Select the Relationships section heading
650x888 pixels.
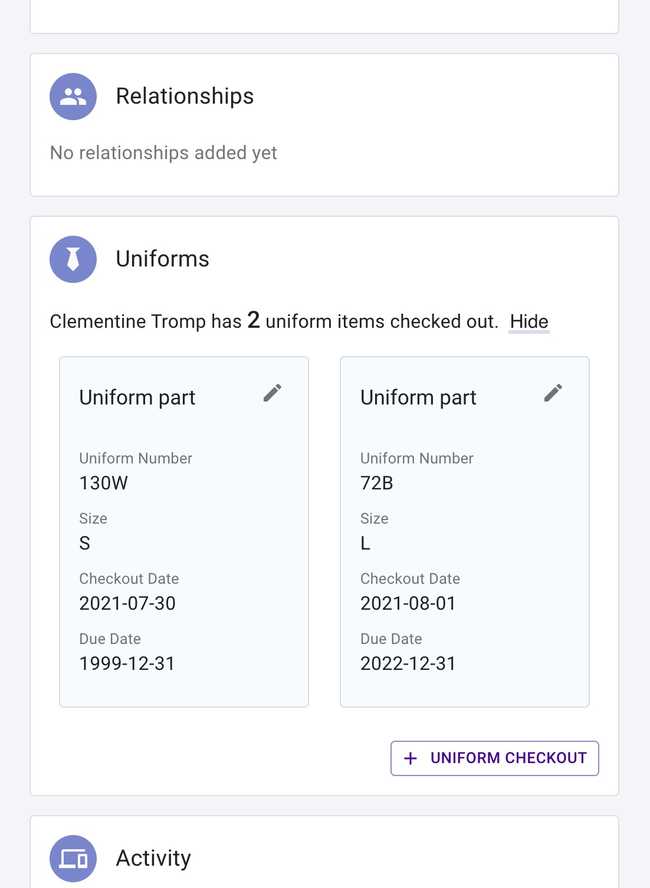(x=185, y=97)
